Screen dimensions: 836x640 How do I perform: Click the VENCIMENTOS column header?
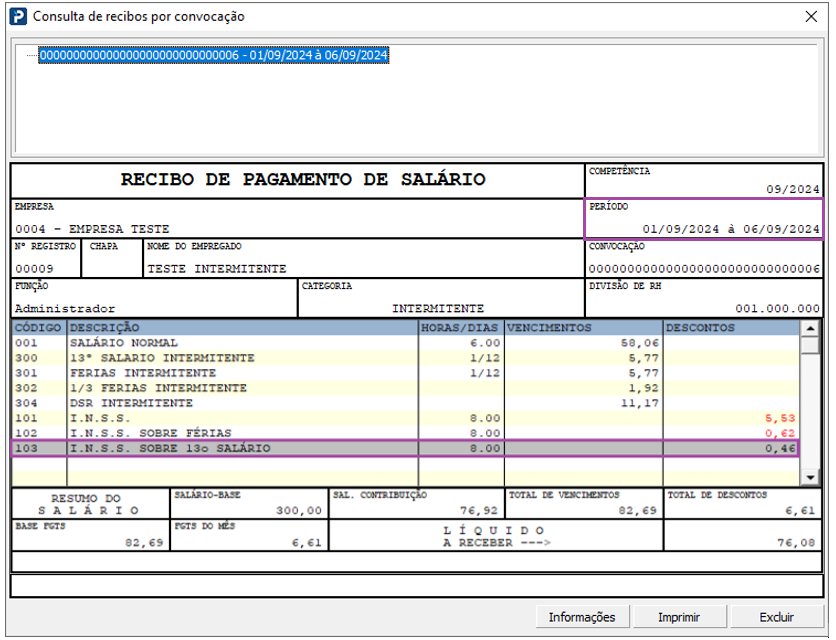tap(583, 327)
